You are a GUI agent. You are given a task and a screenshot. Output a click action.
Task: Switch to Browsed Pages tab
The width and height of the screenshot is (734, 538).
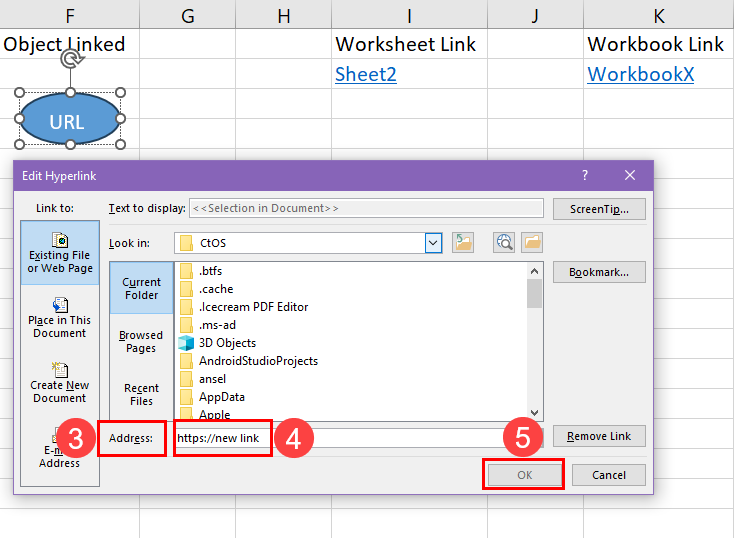(x=141, y=341)
